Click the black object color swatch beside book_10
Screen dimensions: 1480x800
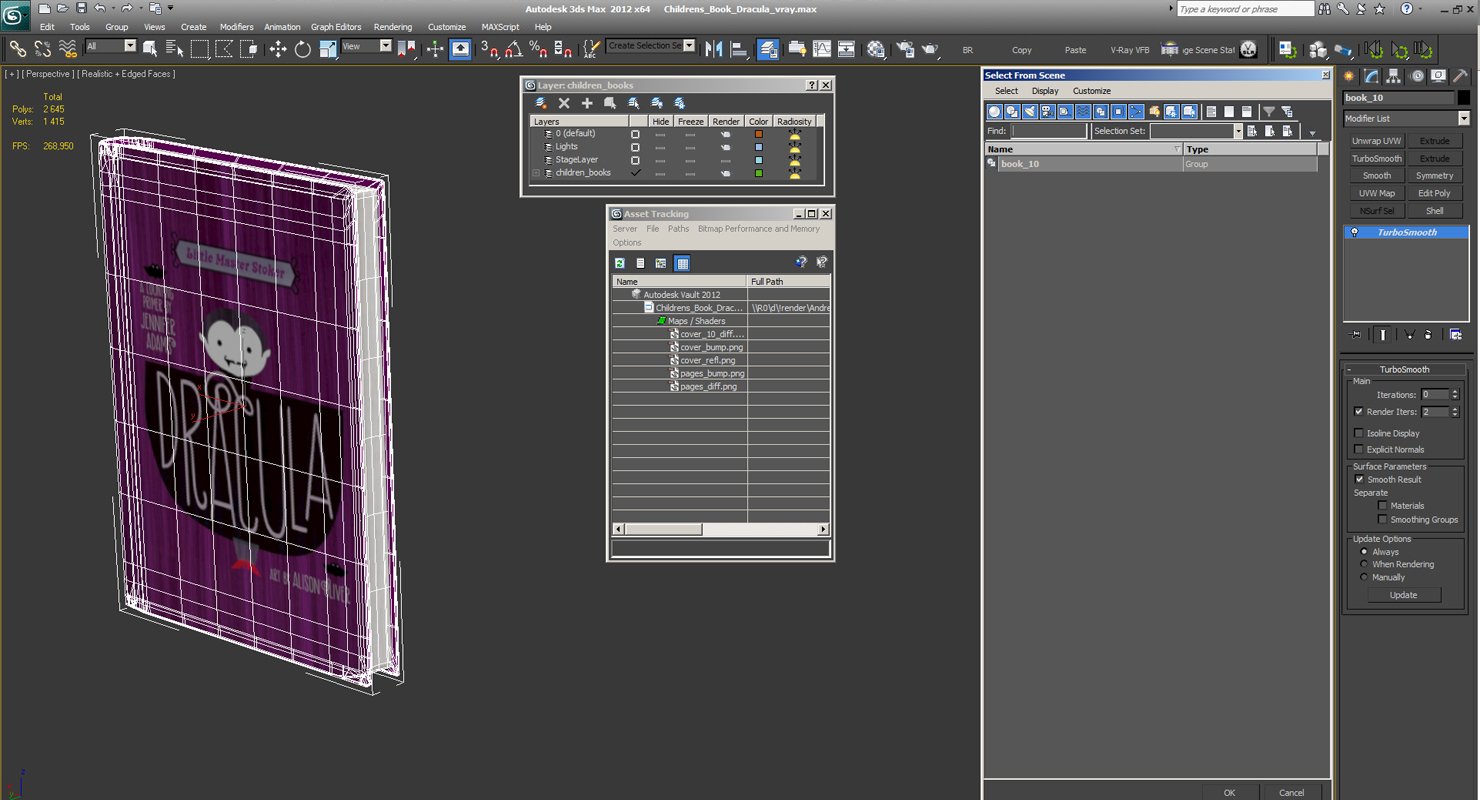coord(1464,98)
